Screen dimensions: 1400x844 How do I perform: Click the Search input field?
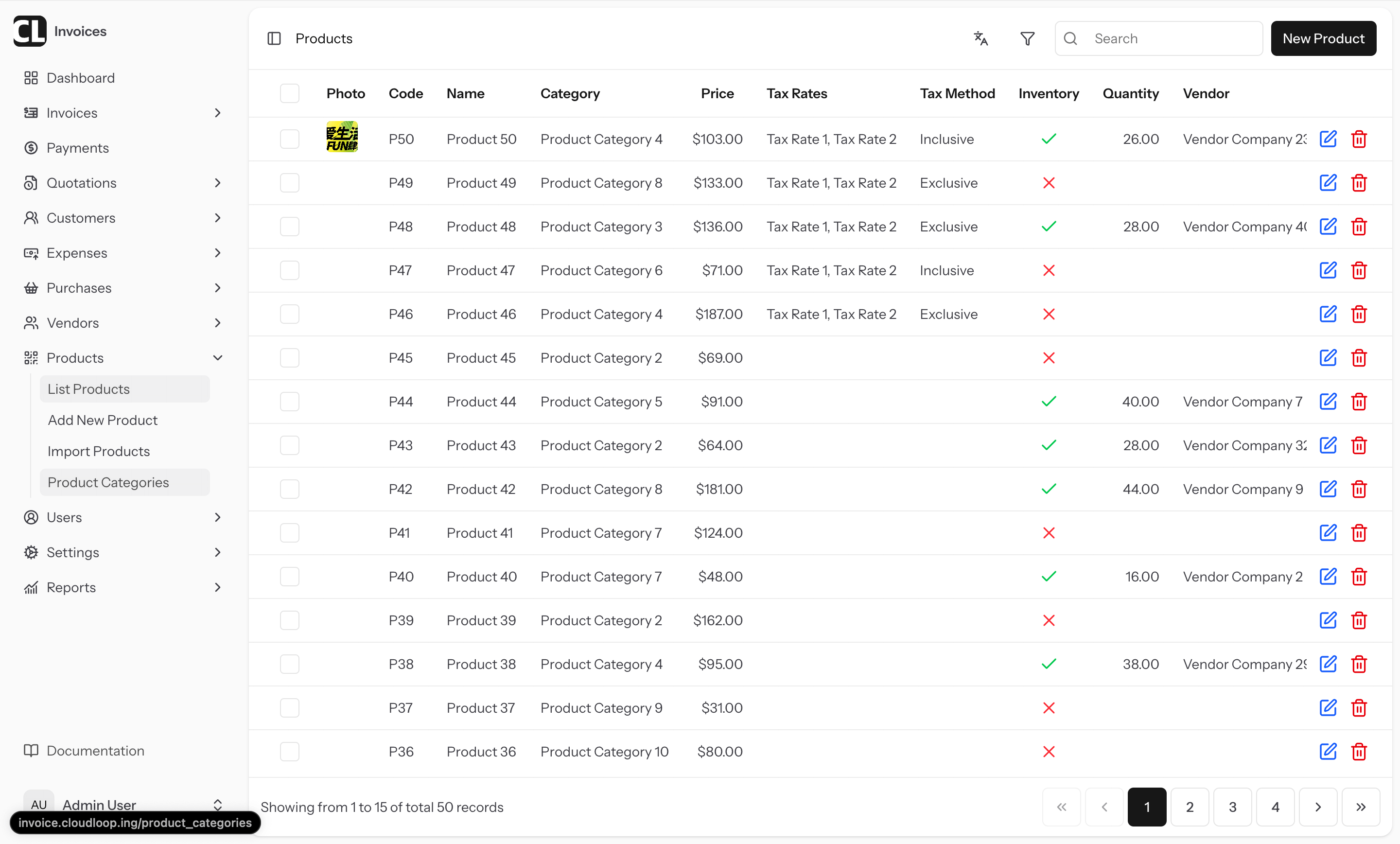pos(1158,38)
